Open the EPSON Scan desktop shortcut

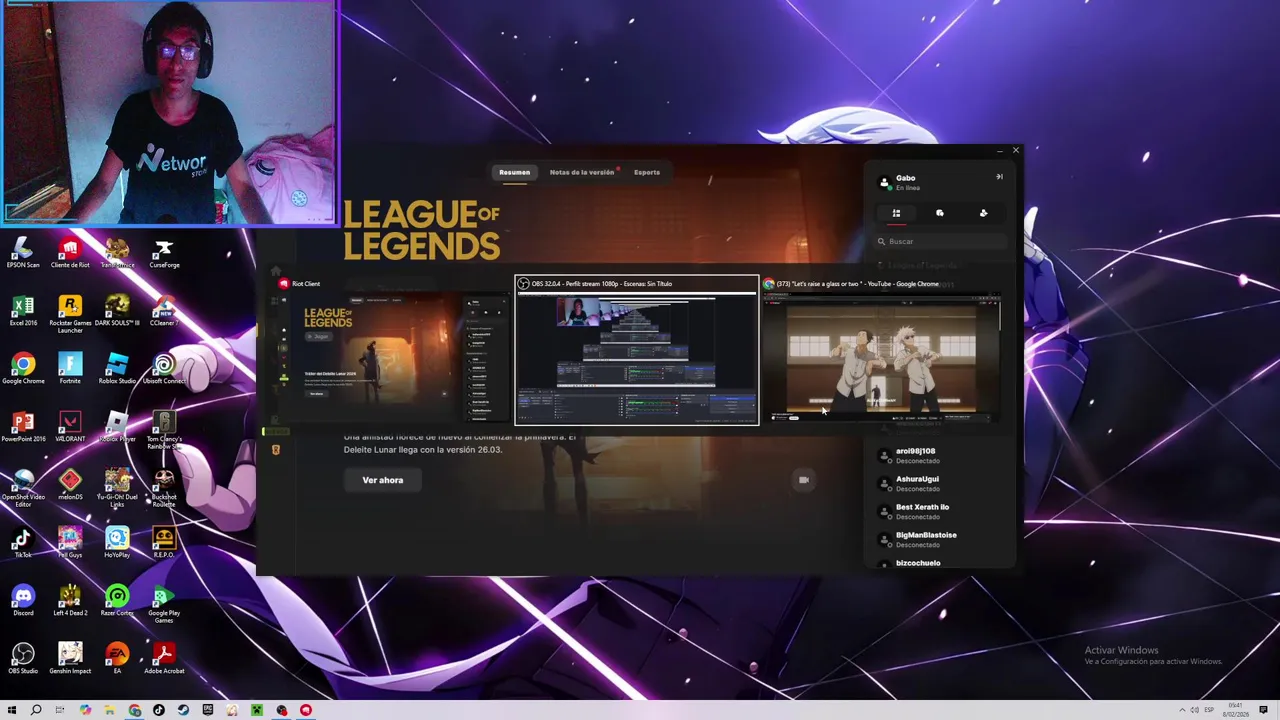click(x=22, y=252)
